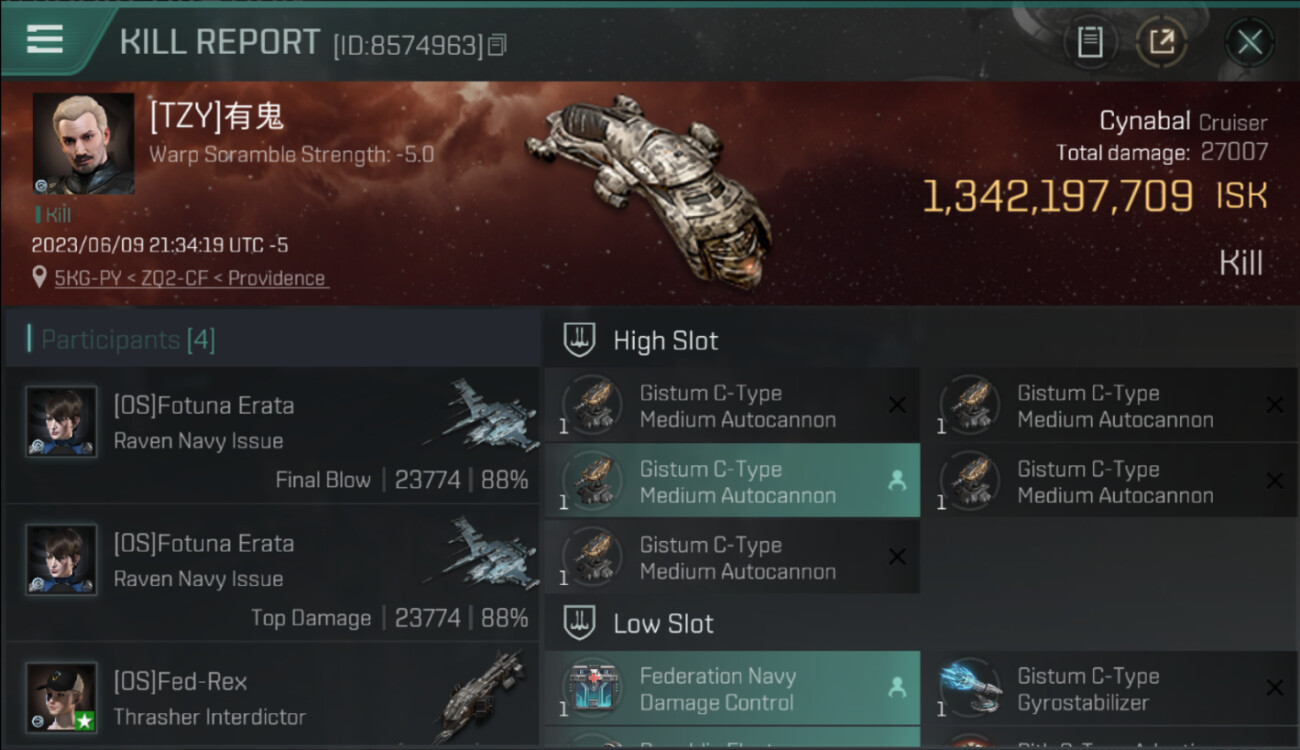Open the clipboard report icon

click(1090, 42)
